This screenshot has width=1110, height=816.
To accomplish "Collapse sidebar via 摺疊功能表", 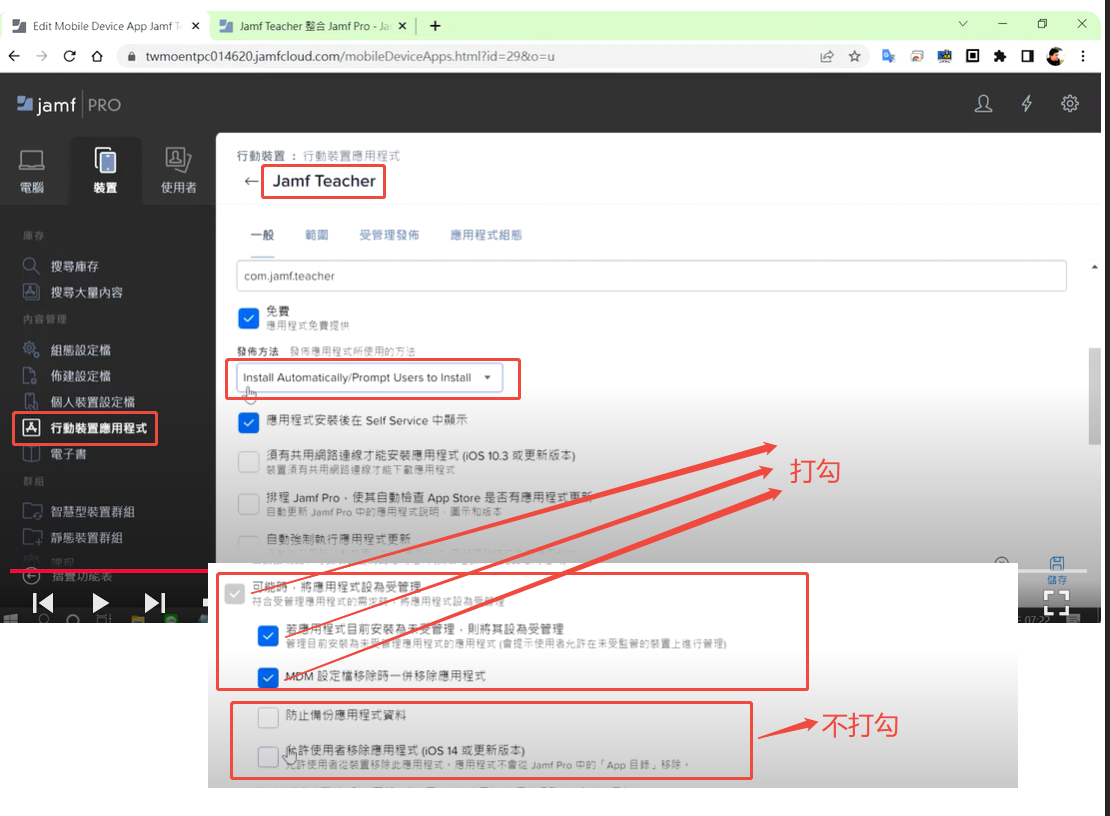I will pyautogui.click(x=68, y=576).
